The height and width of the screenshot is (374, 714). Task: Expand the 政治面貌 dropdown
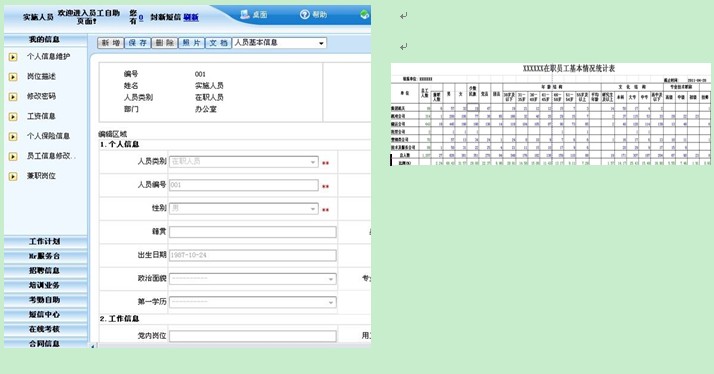(x=253, y=278)
